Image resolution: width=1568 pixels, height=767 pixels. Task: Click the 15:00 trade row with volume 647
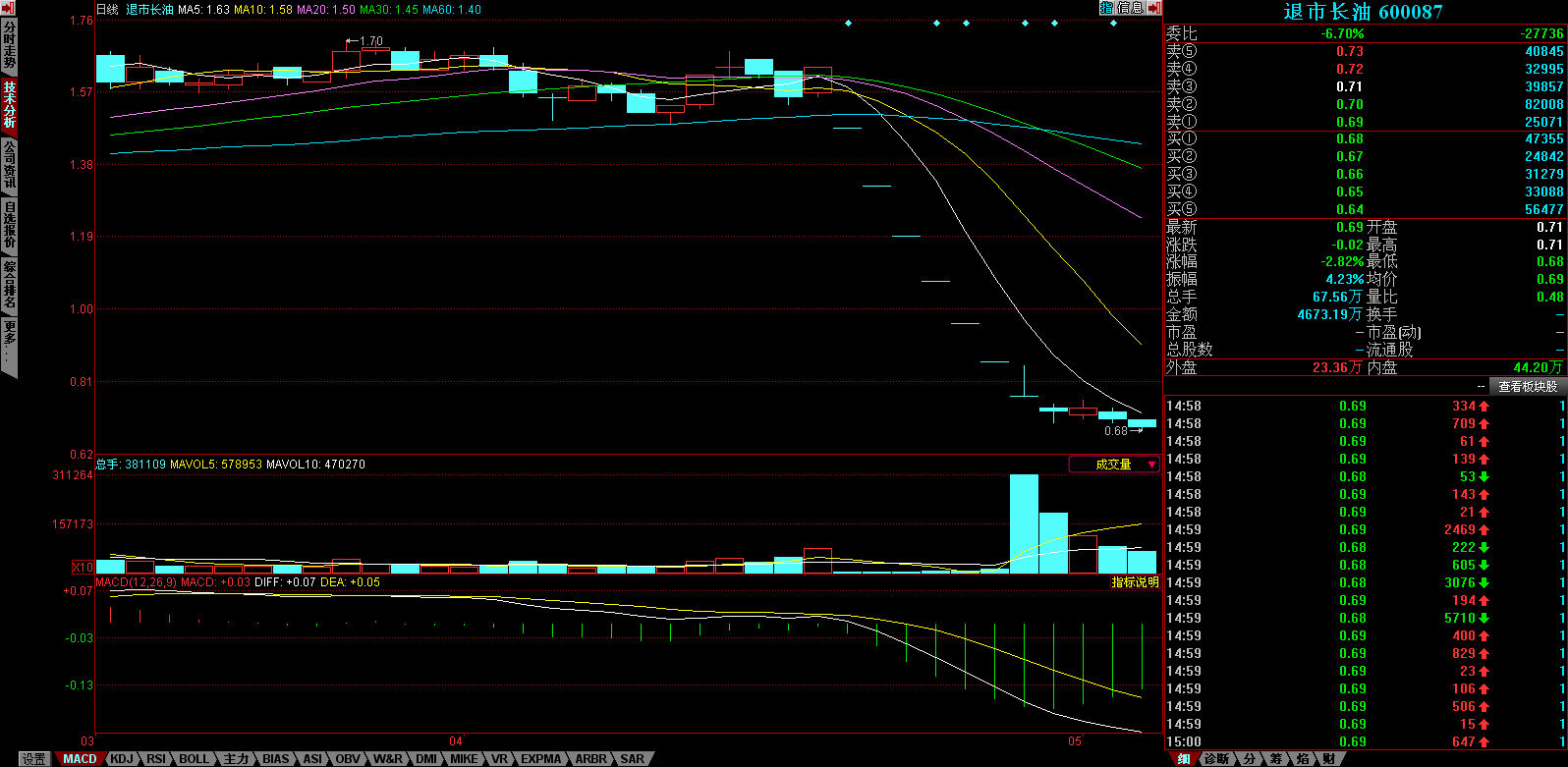coord(1366,741)
